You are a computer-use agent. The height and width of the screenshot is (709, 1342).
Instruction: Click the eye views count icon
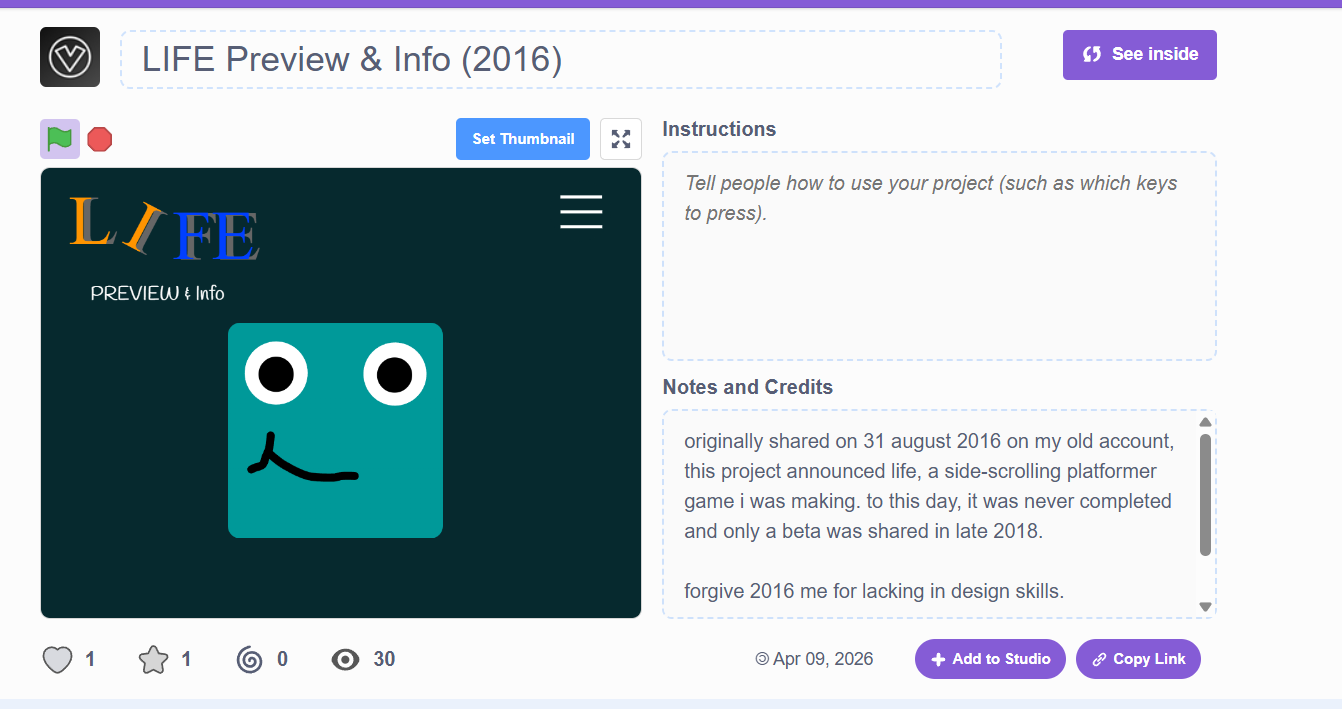(346, 660)
